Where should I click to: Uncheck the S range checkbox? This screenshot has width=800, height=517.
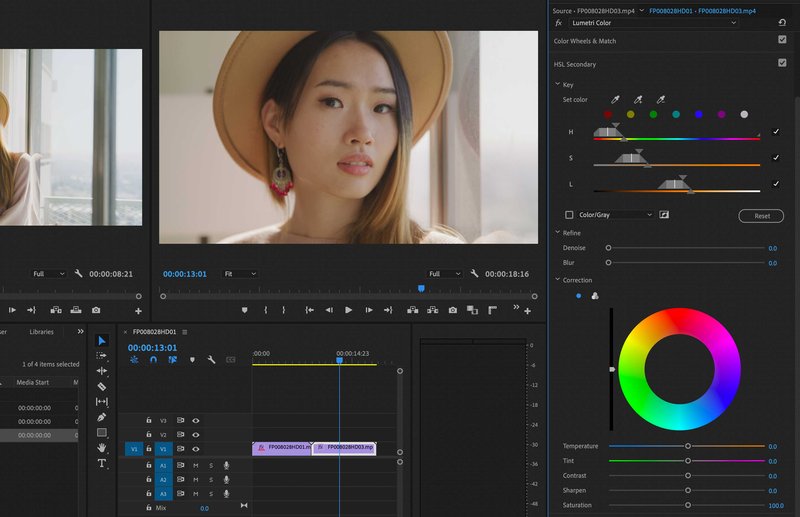(776, 158)
